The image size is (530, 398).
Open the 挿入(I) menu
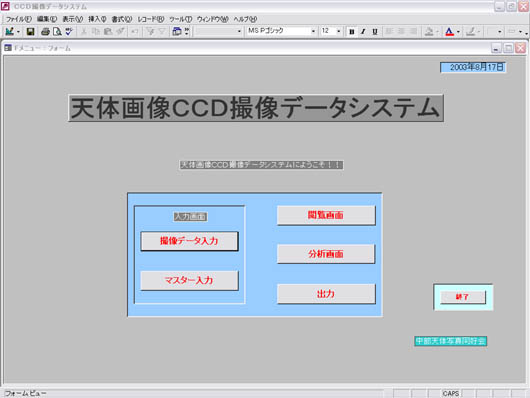[97, 19]
